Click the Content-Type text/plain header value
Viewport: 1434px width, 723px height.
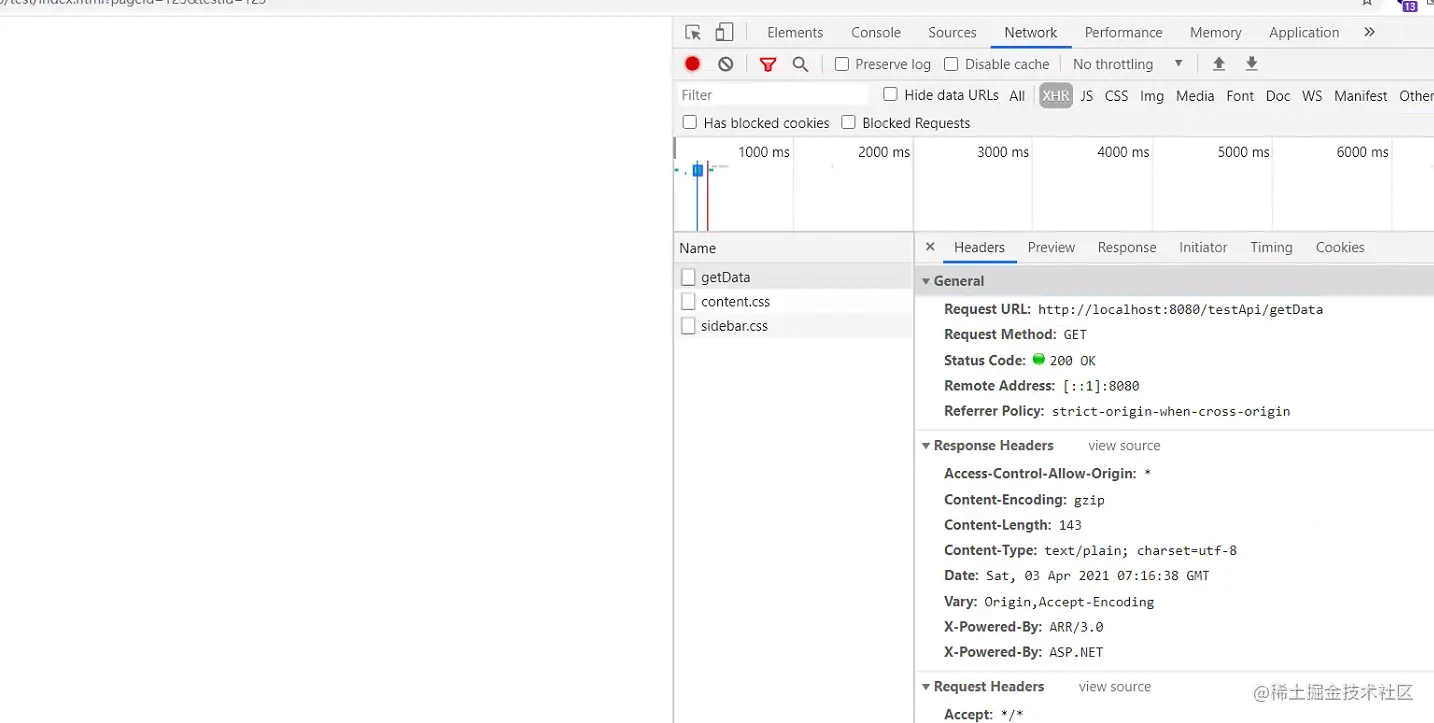[x=1140, y=551]
